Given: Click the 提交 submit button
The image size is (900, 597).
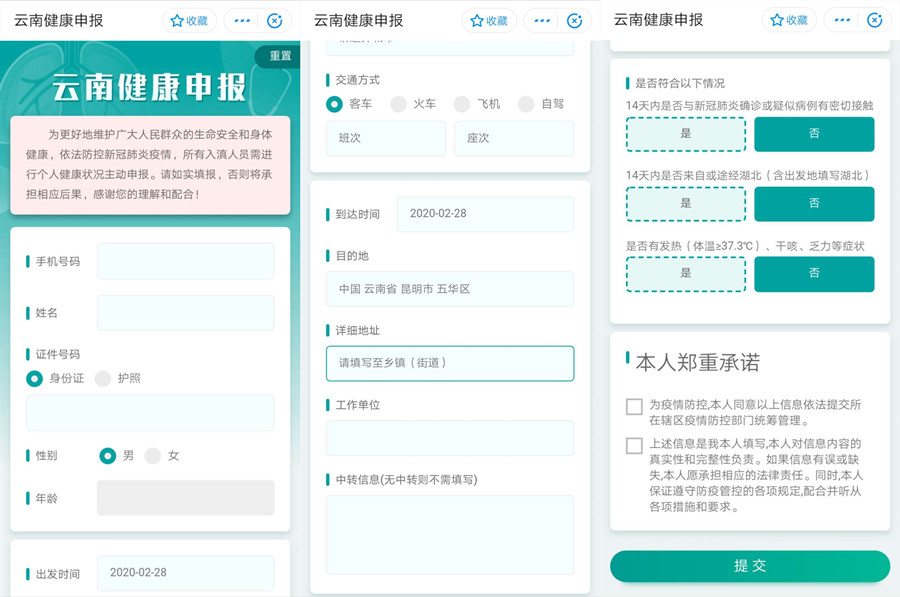Looking at the screenshot, I should [x=750, y=566].
